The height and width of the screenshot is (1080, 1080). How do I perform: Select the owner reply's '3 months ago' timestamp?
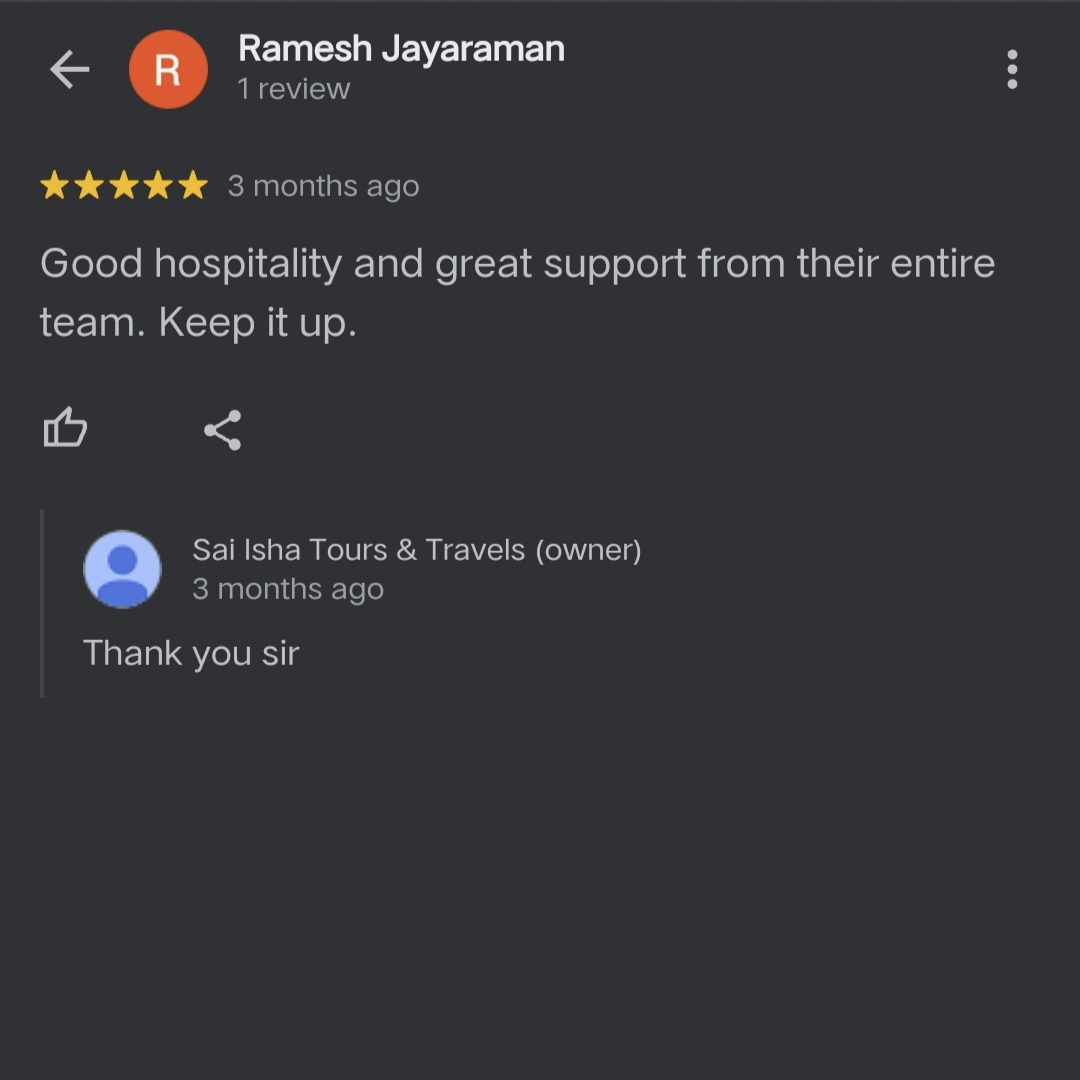pyautogui.click(x=288, y=590)
